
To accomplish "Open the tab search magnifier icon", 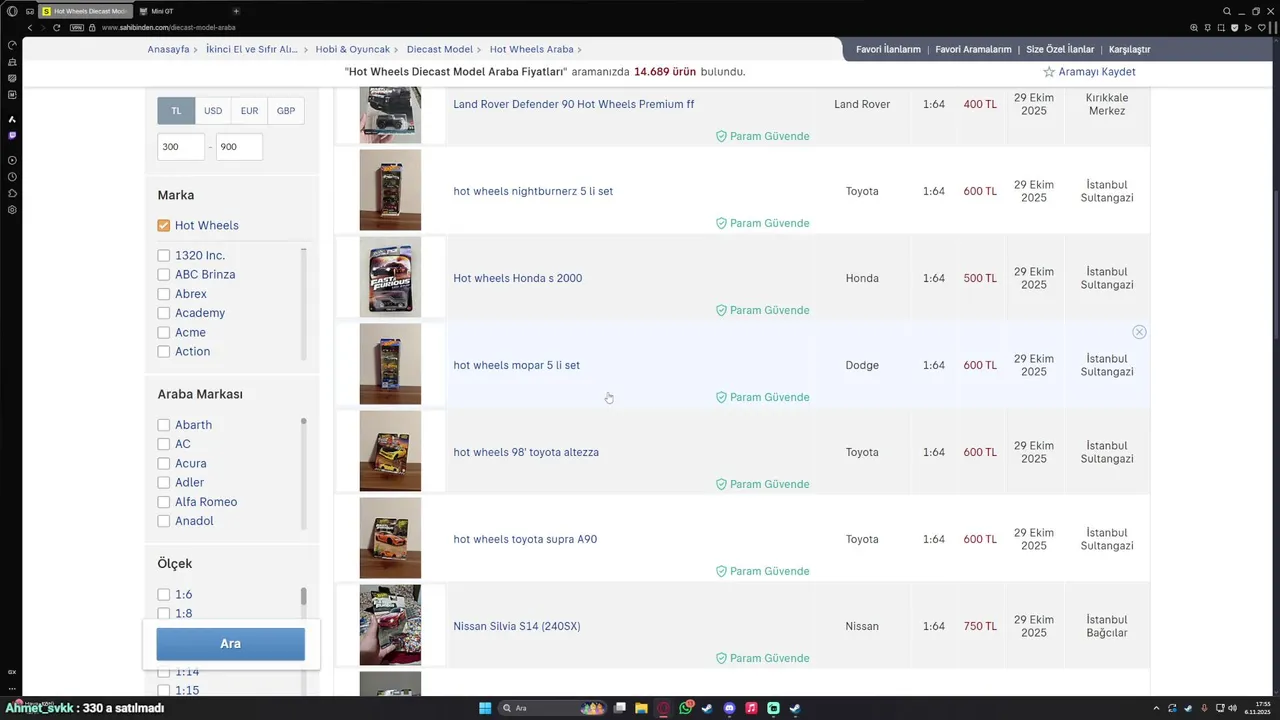I will [1227, 11].
